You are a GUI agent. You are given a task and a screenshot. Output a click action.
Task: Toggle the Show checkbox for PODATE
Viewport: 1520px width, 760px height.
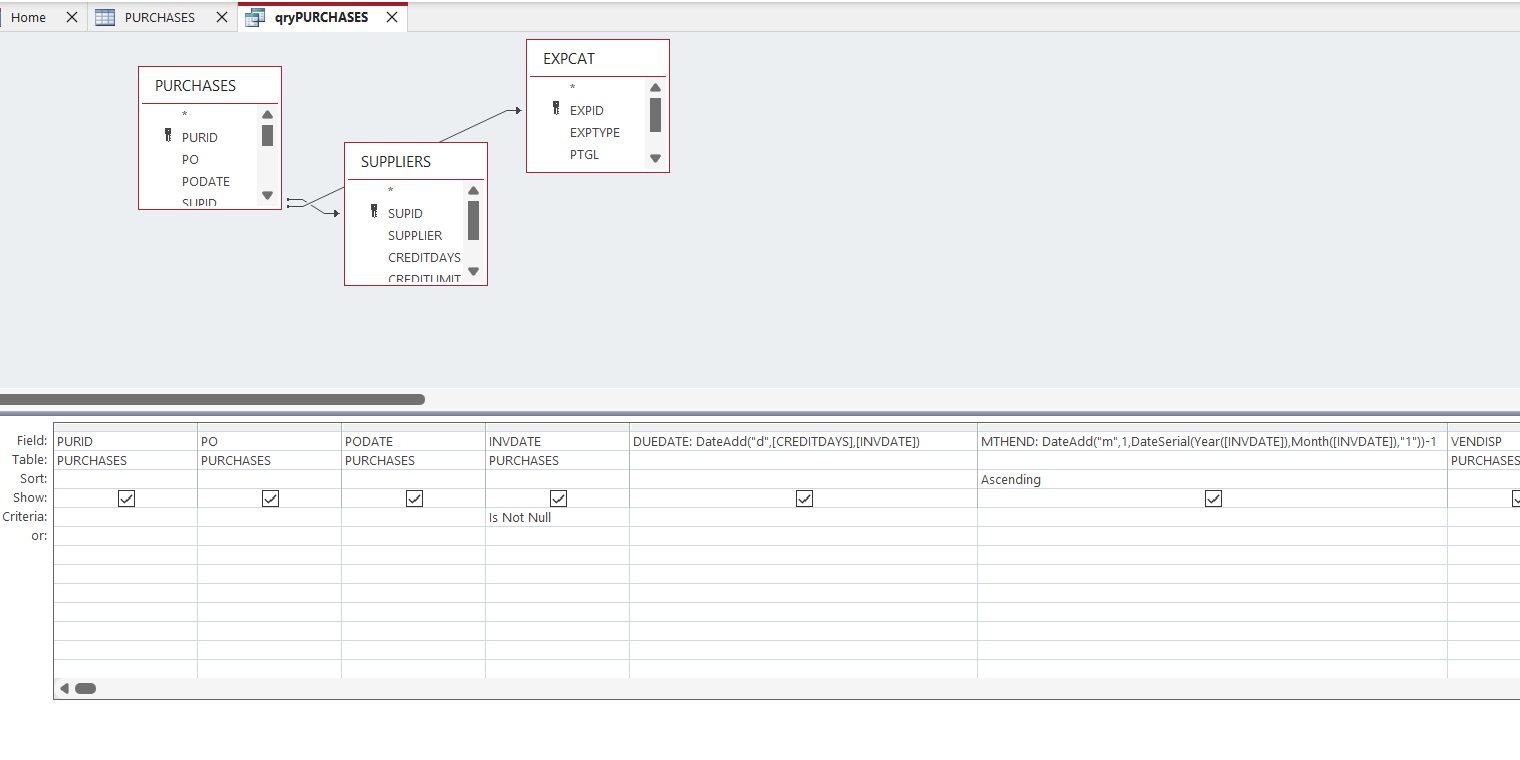(414, 498)
